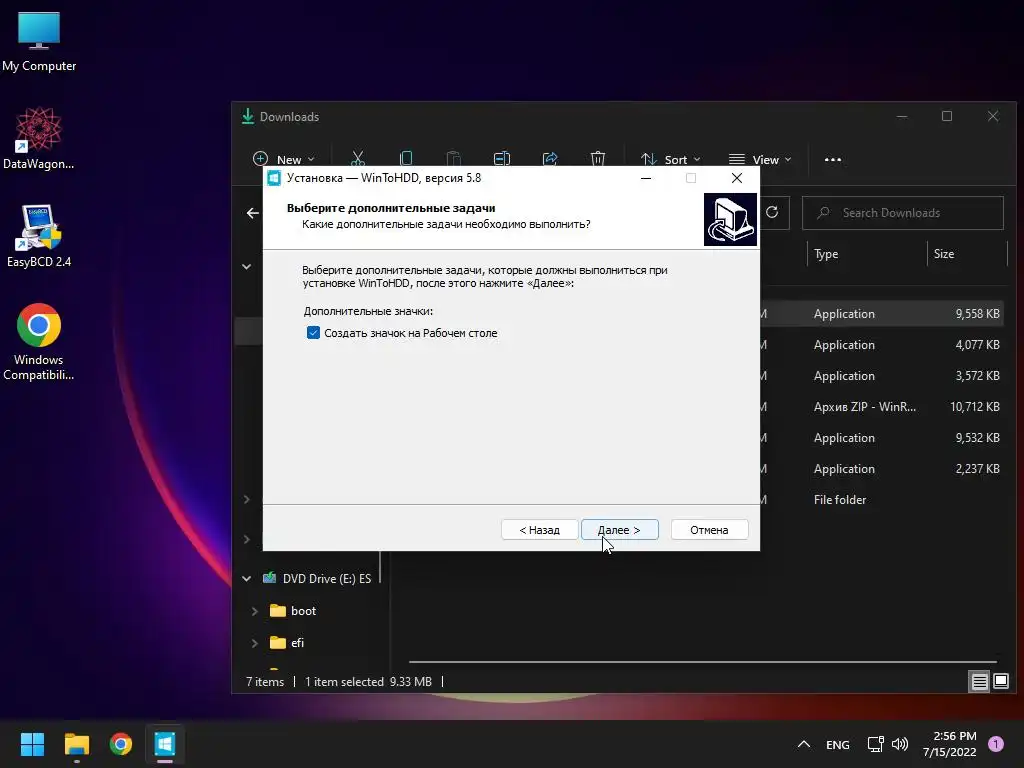The width and height of the screenshot is (1024, 768).
Task: Switch to details view icon in status bar
Action: click(980, 682)
